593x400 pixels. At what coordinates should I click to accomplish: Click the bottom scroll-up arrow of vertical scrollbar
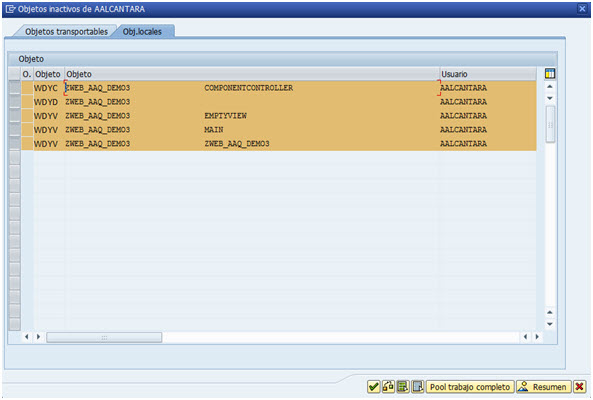pyautogui.click(x=550, y=312)
